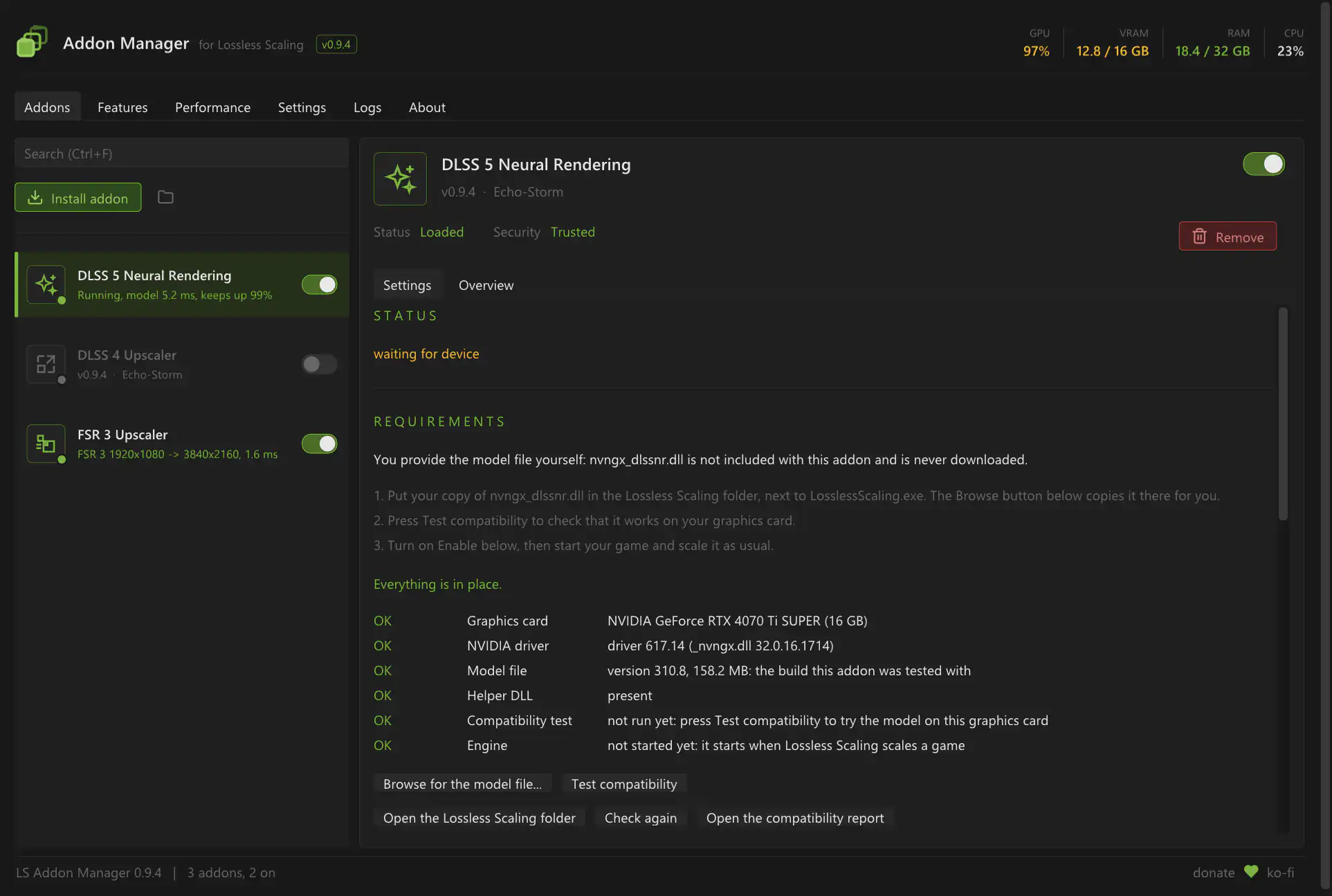Click Open the compatibility report
This screenshot has height=896, width=1332.
point(795,818)
